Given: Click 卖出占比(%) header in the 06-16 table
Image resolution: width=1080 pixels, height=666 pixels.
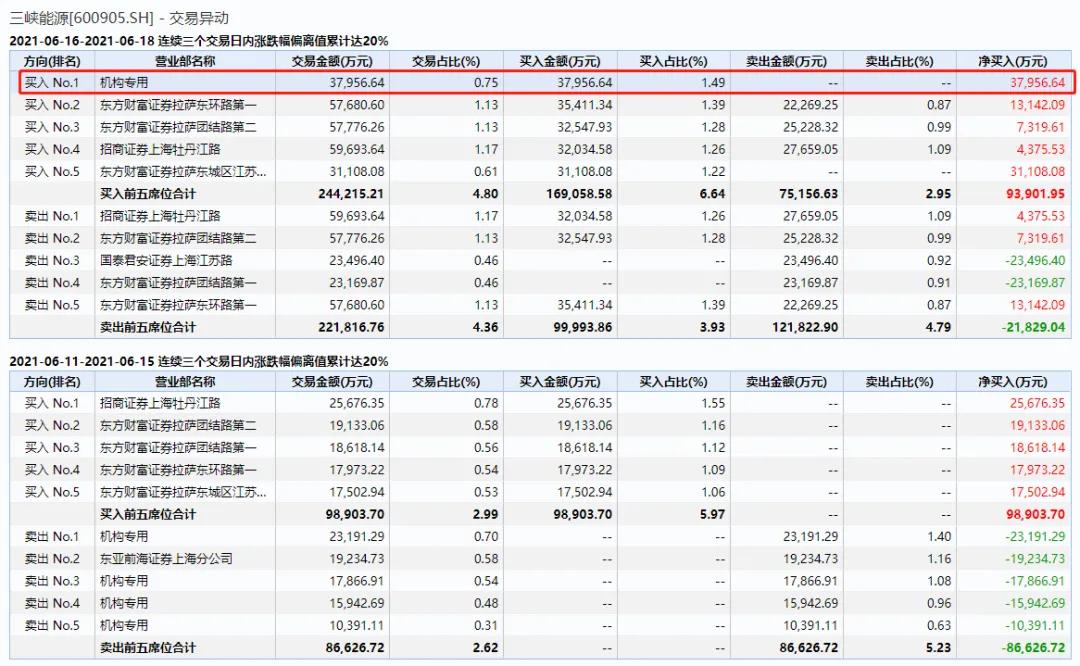Looking at the screenshot, I should pyautogui.click(x=900, y=61).
